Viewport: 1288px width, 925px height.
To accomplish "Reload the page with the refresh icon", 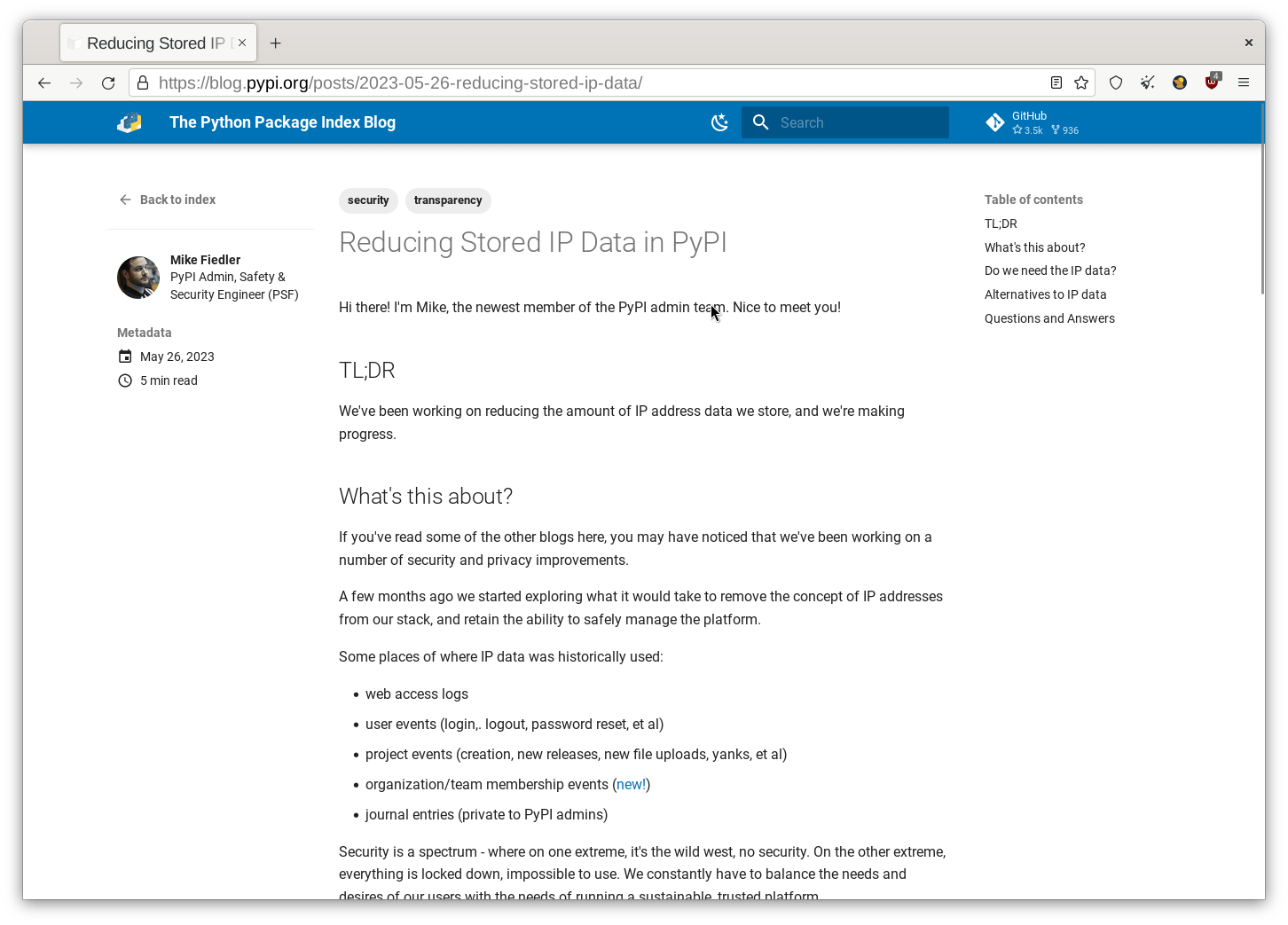I will pos(108,82).
